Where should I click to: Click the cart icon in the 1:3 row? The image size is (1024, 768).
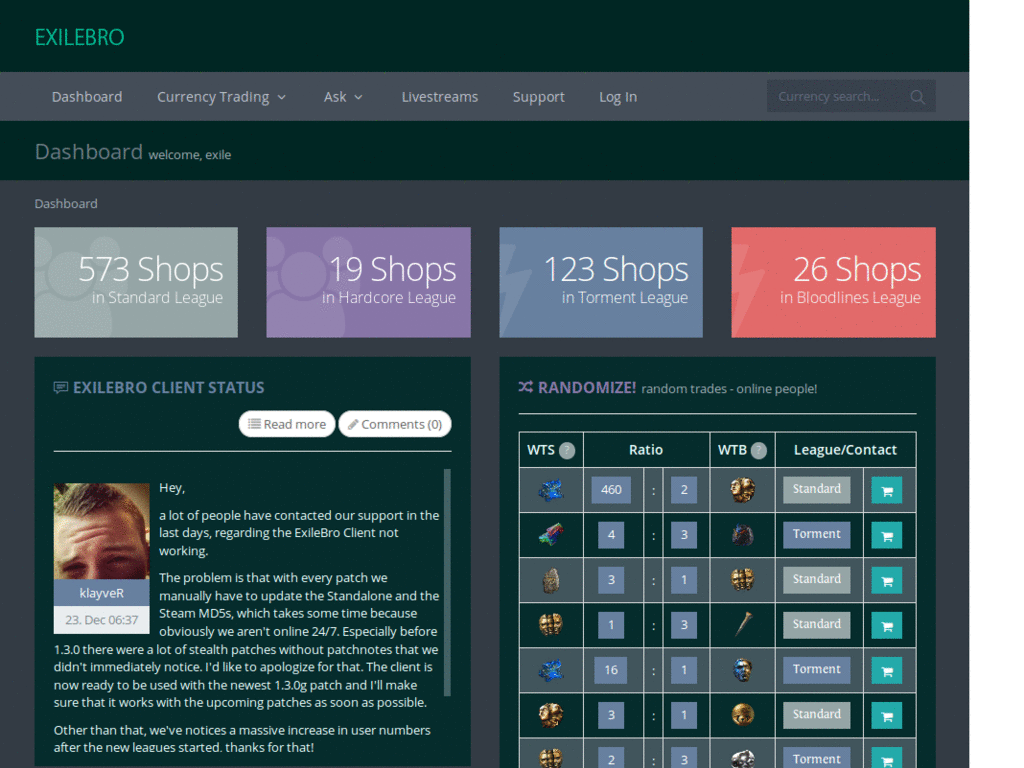[887, 626]
